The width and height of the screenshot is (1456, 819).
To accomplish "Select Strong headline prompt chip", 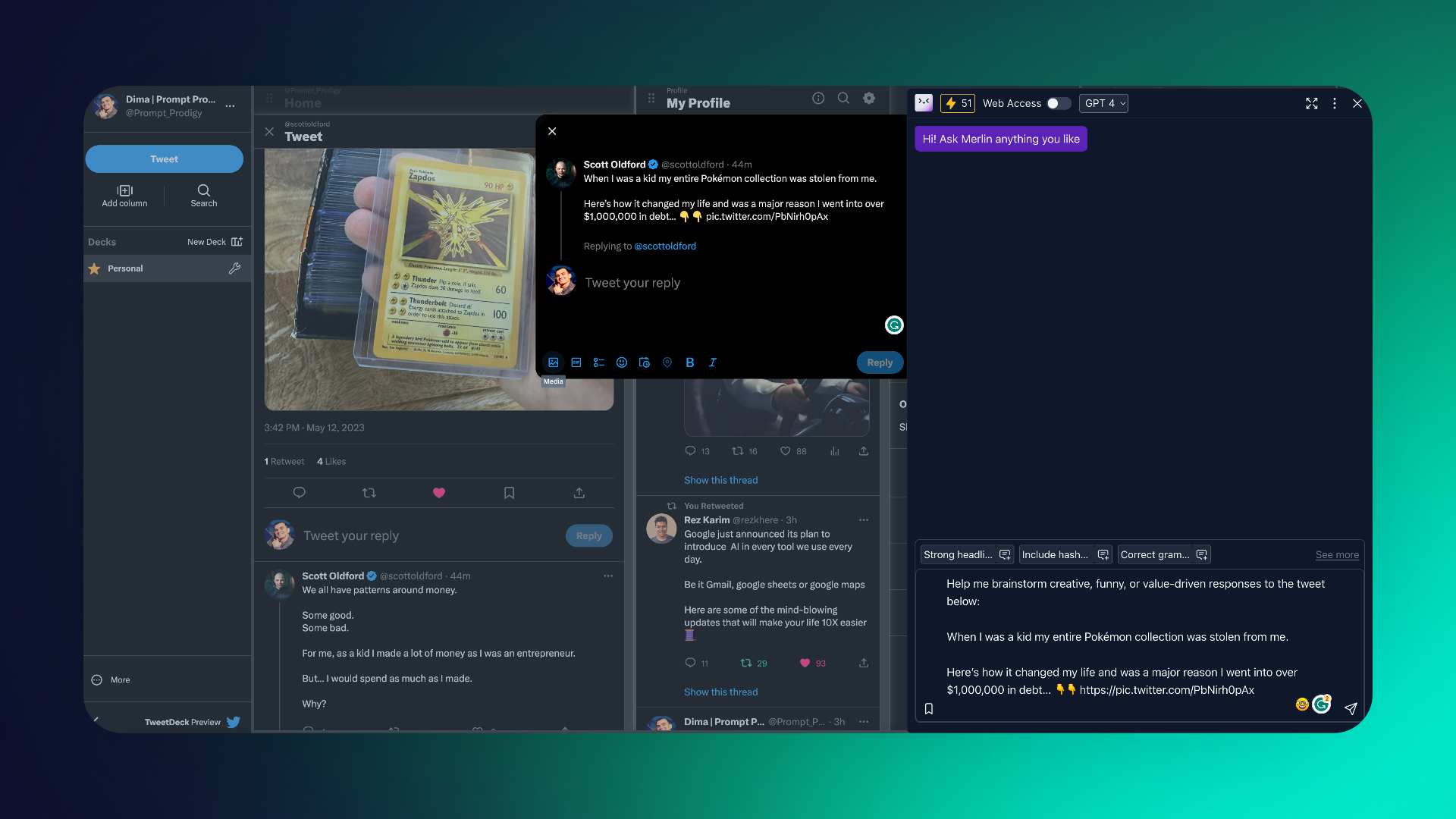I will tap(967, 555).
